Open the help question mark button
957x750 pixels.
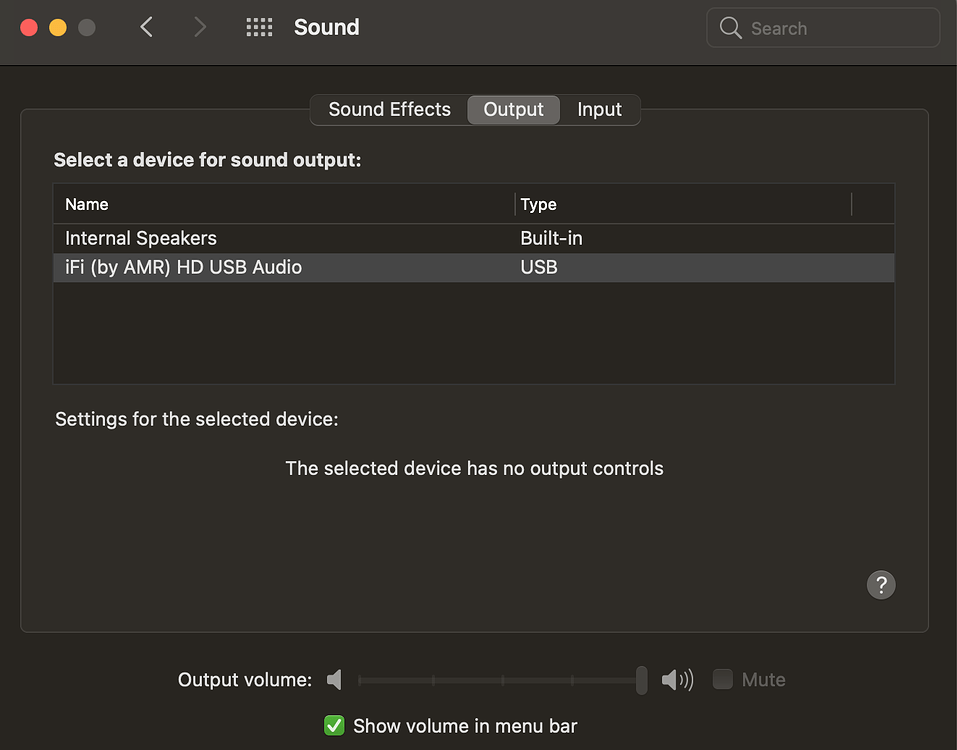pyautogui.click(x=881, y=584)
